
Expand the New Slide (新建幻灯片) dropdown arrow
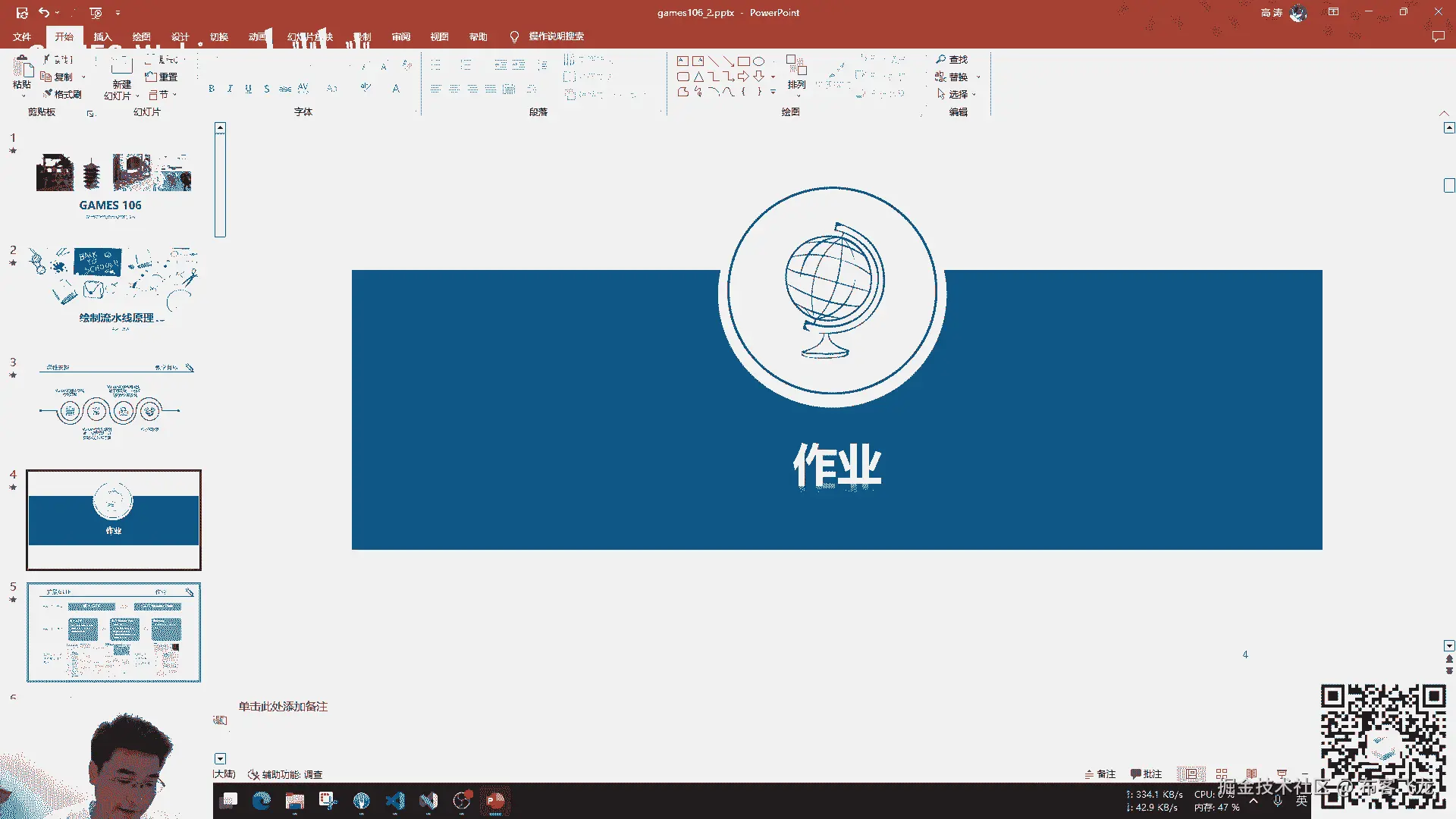click(x=137, y=96)
